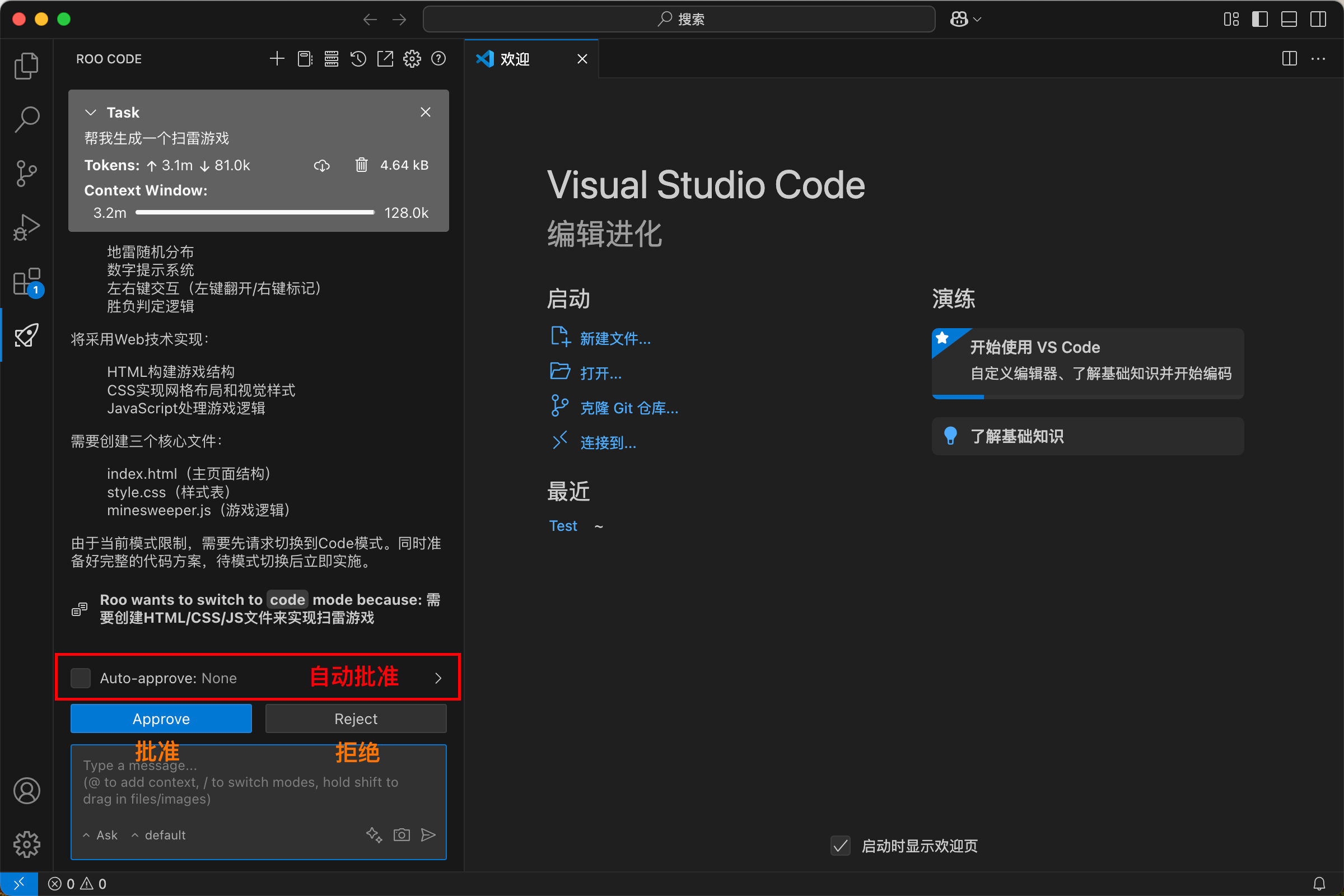Collapse the Task header chevron
The image size is (1344, 896).
91,113
